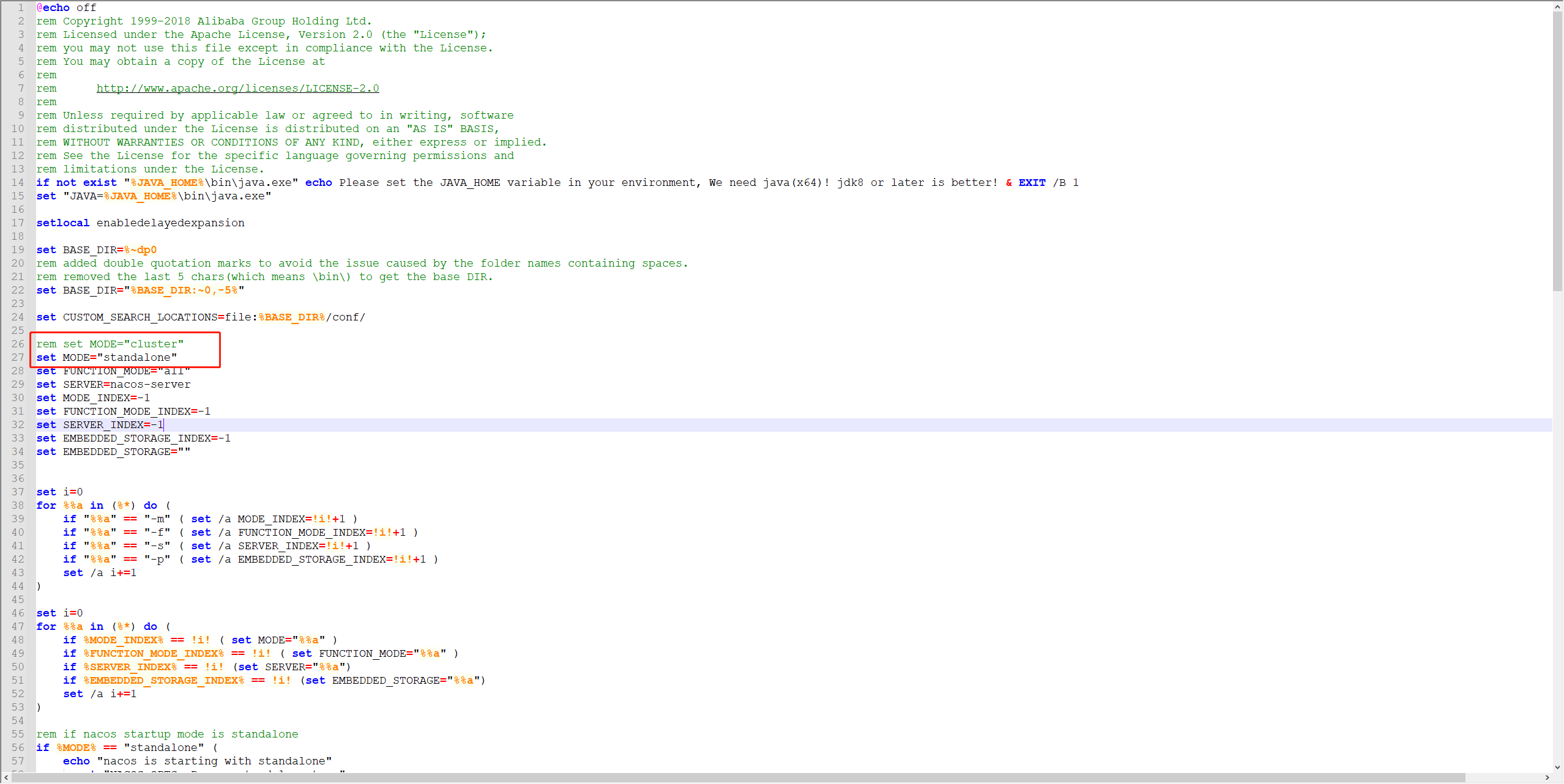Click the vertical scrollbar up arrow

[x=1557, y=7]
